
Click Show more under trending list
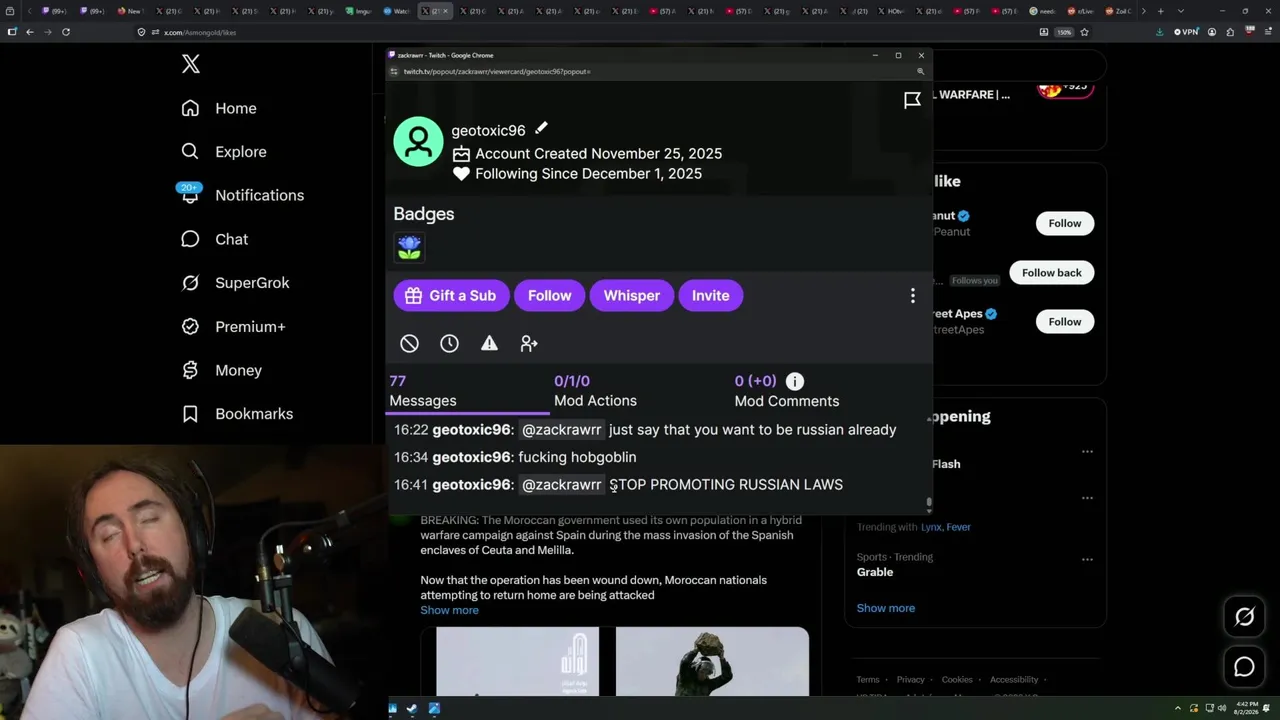click(x=885, y=608)
